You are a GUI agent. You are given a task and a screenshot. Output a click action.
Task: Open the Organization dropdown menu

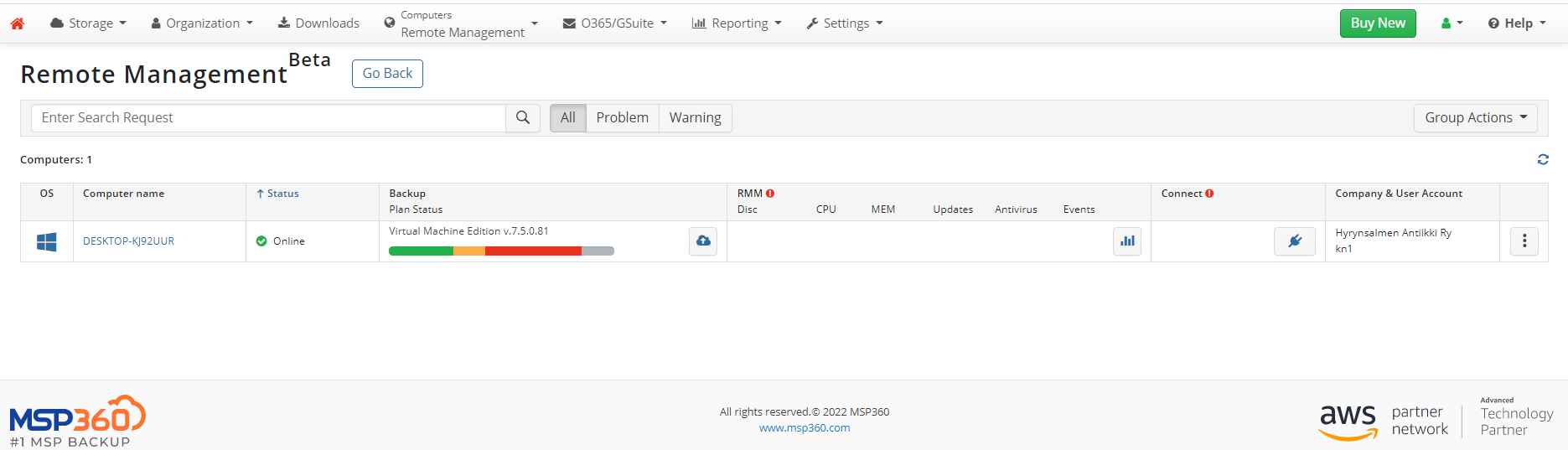click(202, 23)
